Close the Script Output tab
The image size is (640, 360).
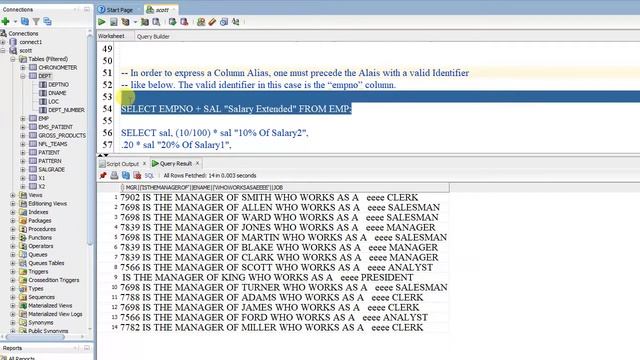click(144, 164)
